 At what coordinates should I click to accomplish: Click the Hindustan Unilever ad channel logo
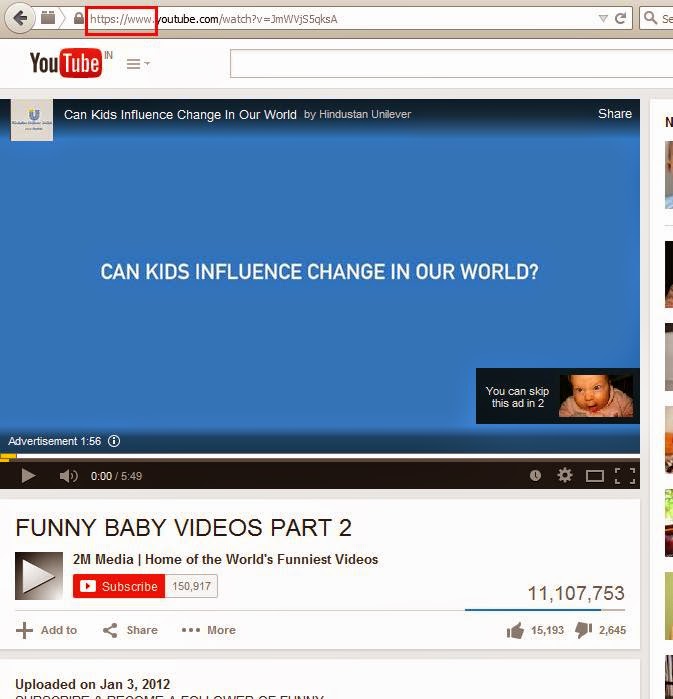32,120
